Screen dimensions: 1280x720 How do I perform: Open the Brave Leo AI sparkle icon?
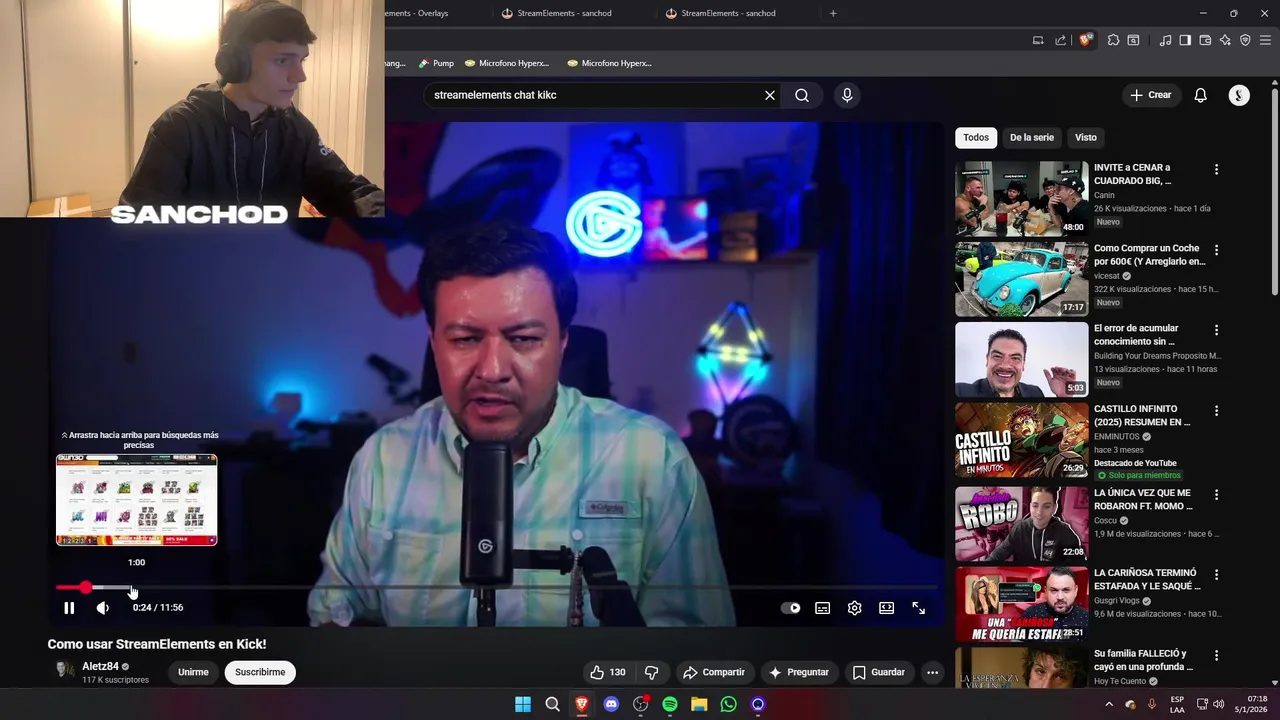tap(1225, 40)
